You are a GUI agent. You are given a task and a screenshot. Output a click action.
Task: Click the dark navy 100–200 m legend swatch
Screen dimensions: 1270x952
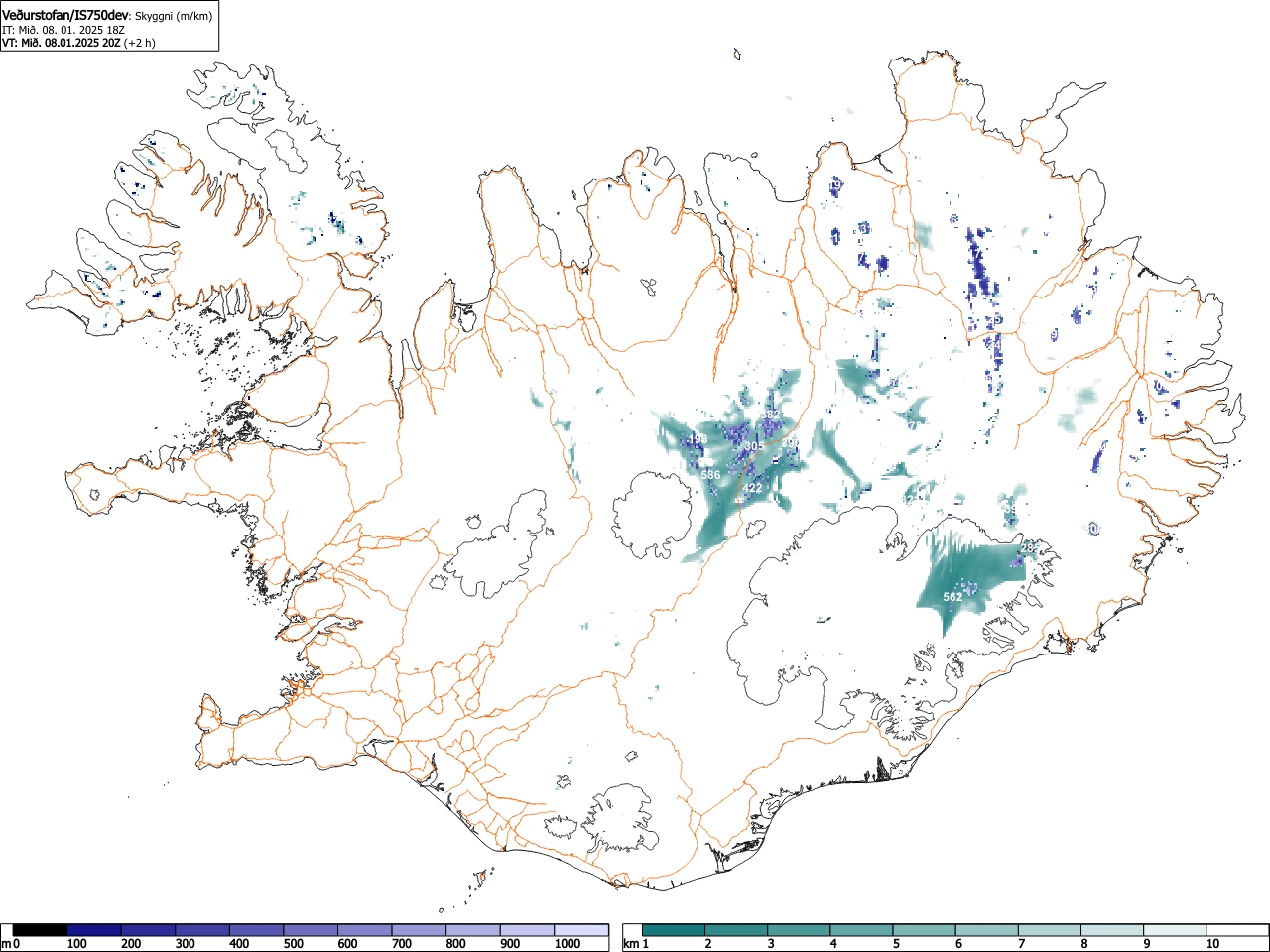coord(94,930)
